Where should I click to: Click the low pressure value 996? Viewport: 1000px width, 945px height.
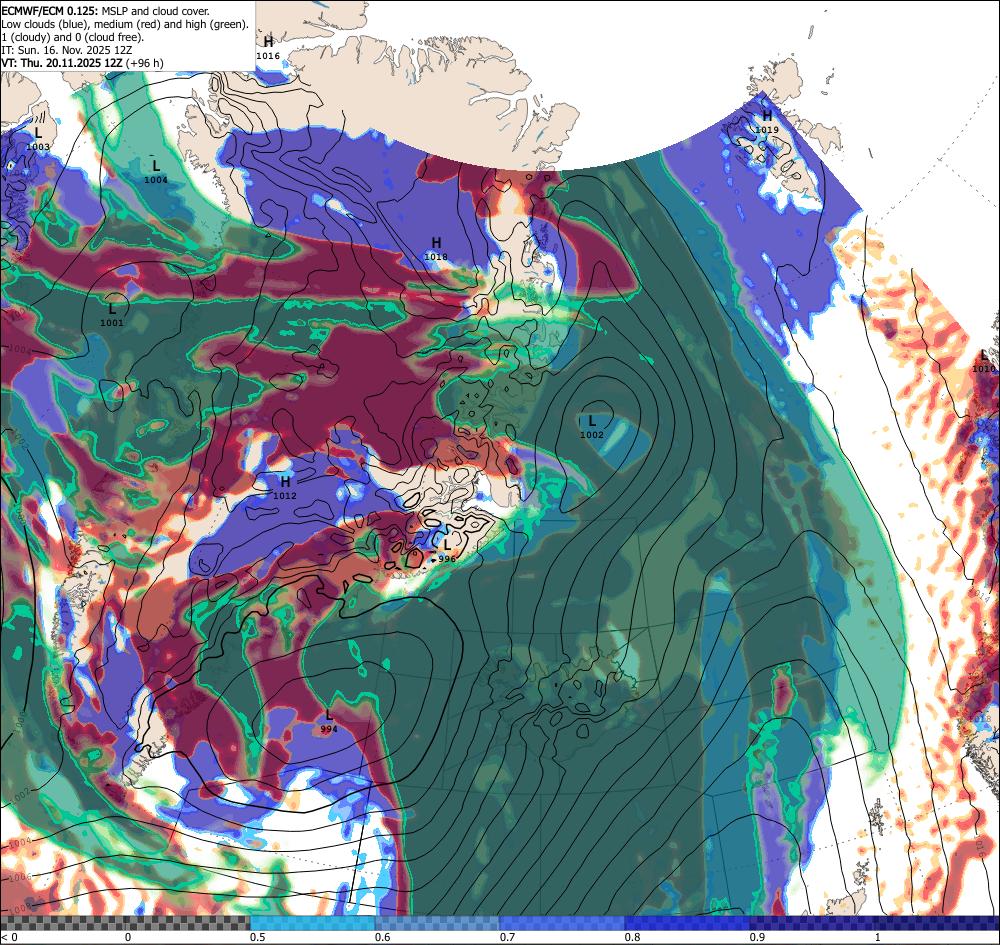(447, 559)
